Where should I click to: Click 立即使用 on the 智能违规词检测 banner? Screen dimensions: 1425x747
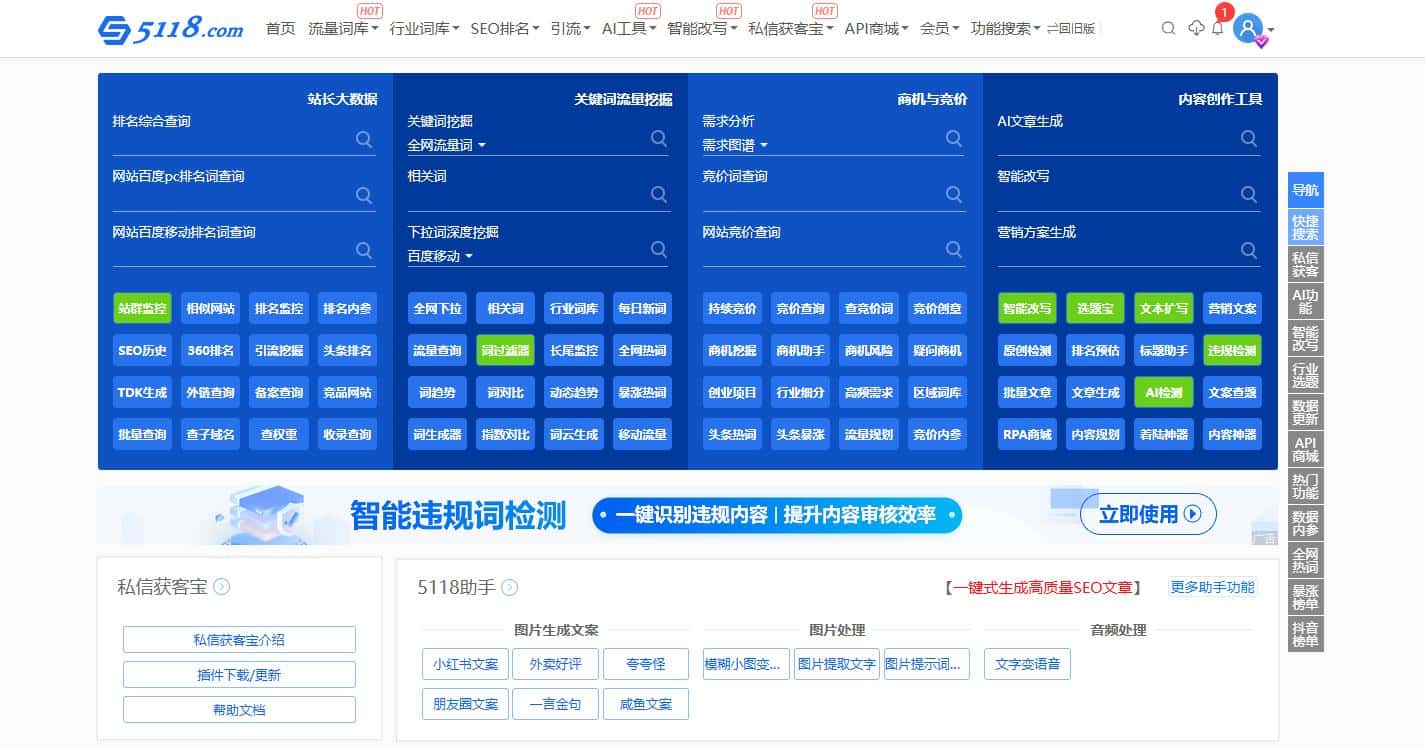[1147, 514]
